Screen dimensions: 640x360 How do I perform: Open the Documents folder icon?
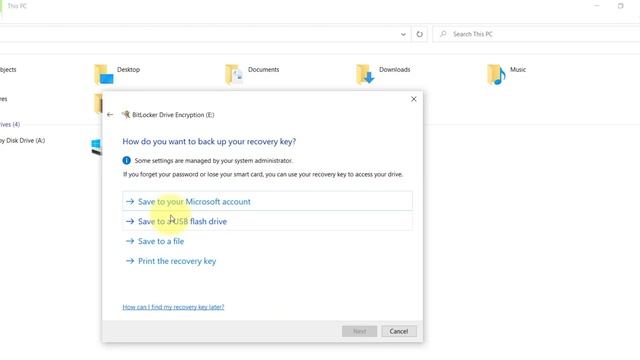point(234,74)
